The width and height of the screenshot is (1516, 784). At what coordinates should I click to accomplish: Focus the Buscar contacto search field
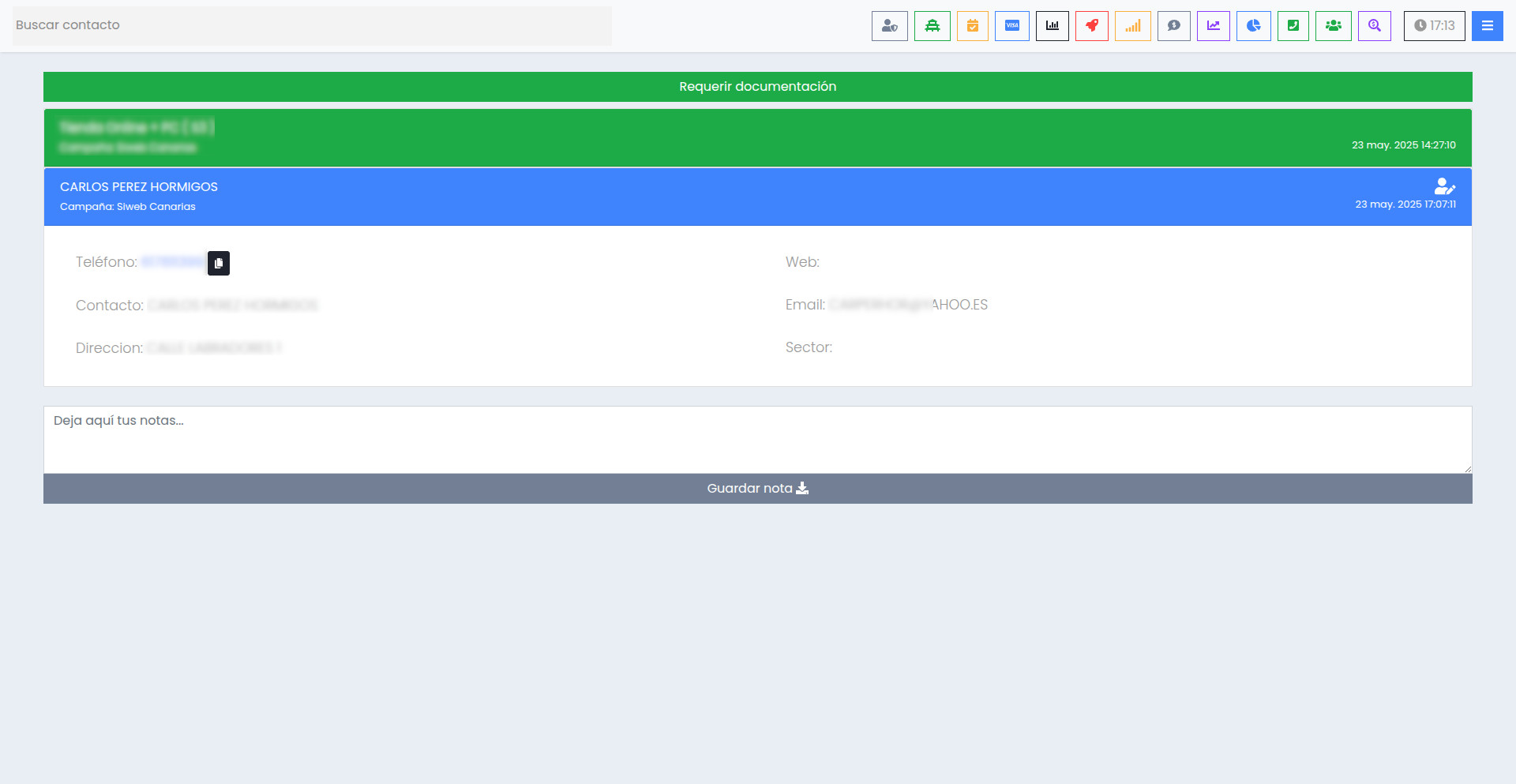(x=312, y=25)
